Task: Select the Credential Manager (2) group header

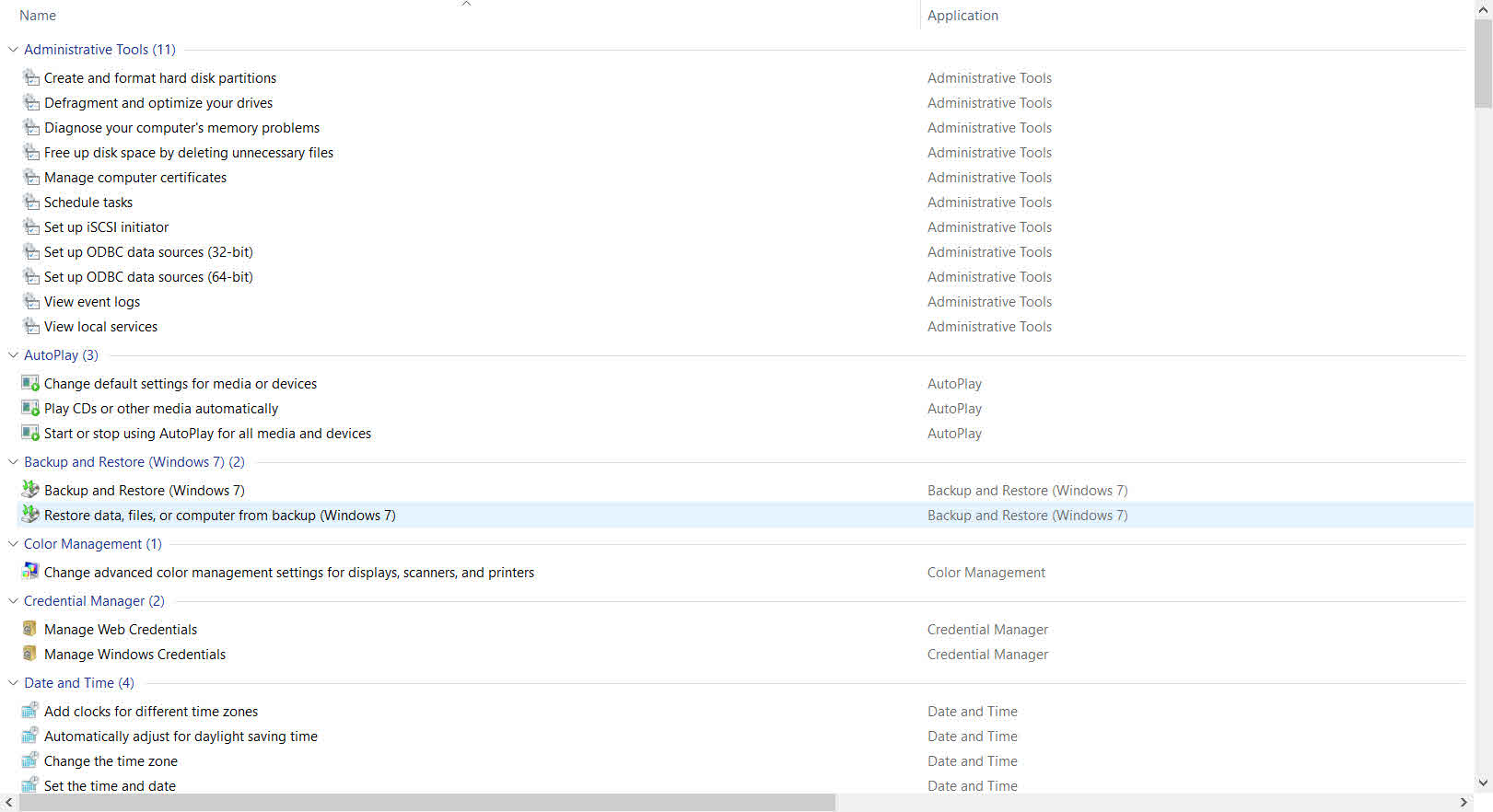Action: pos(94,601)
